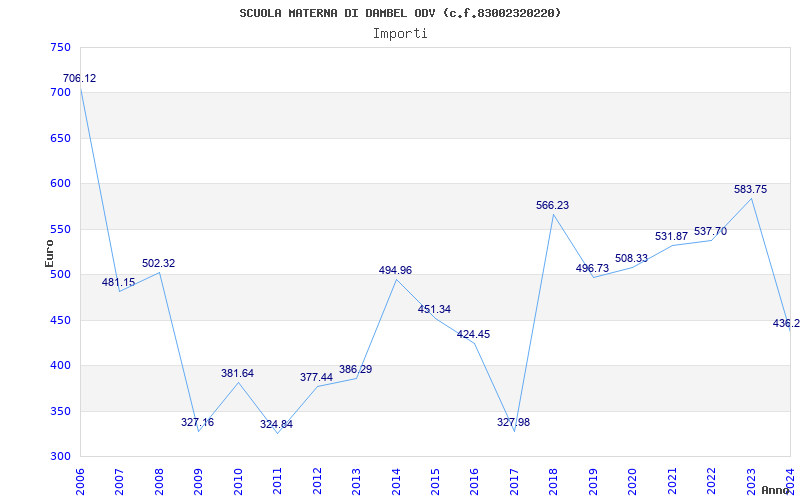800x500 pixels.
Task: Click the 494.96 peak label for 2014
Action: pyautogui.click(x=395, y=270)
